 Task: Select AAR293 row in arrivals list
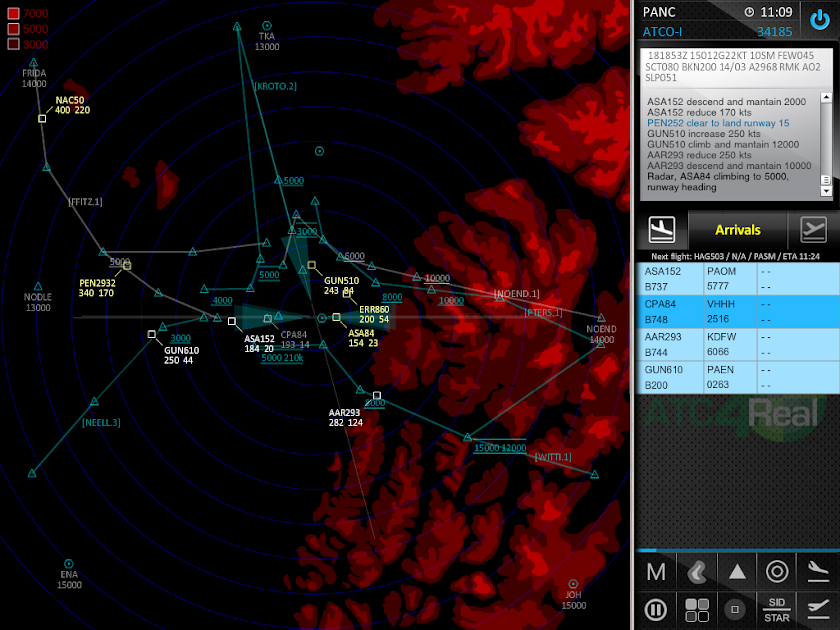(x=738, y=344)
